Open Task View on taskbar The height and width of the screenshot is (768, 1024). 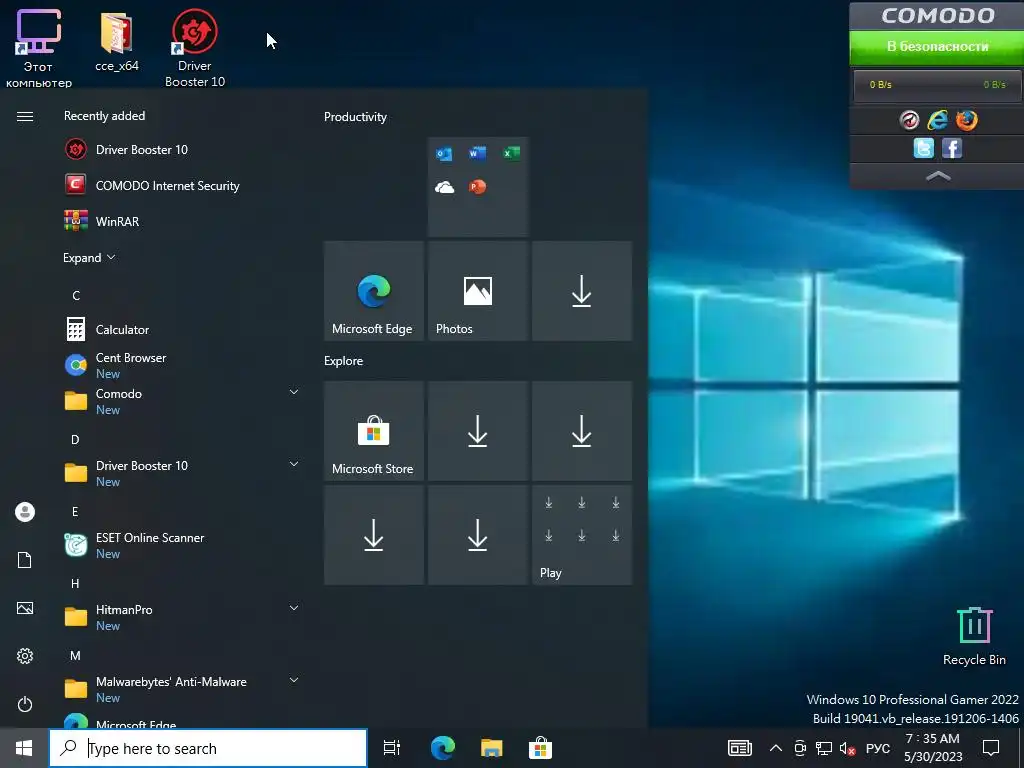(392, 748)
